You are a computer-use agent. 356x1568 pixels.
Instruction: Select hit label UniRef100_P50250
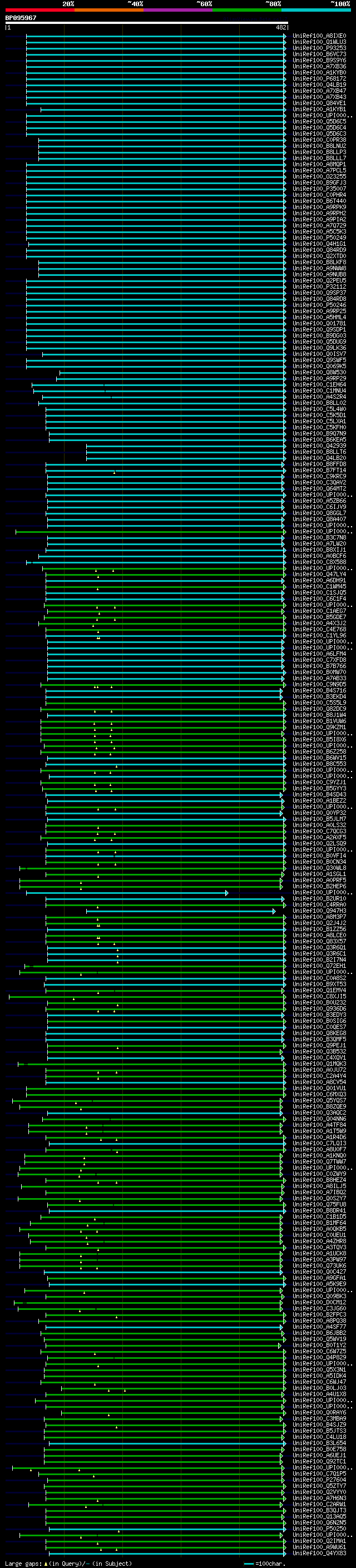319,1529
